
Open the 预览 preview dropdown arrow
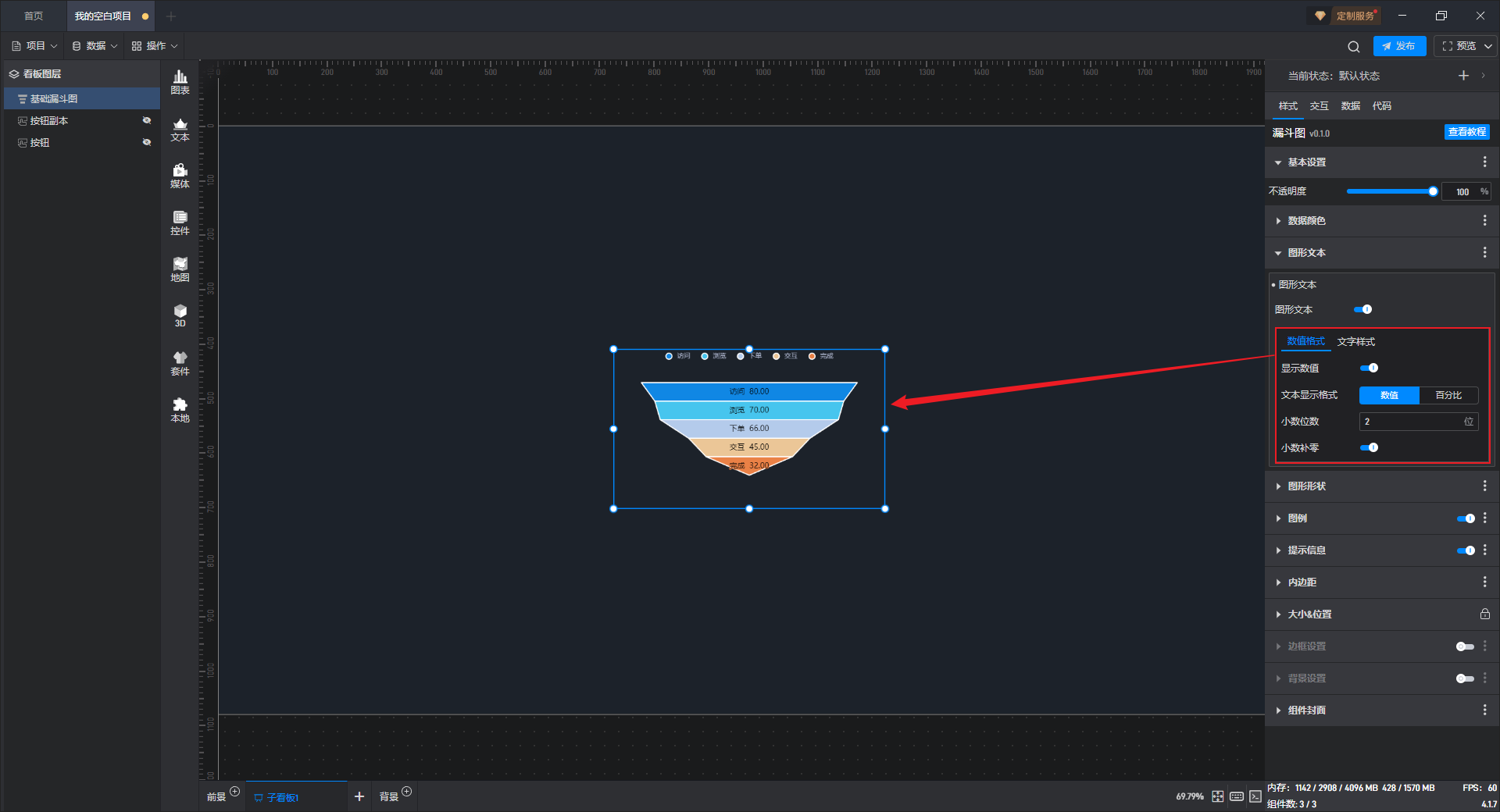click(x=1488, y=46)
